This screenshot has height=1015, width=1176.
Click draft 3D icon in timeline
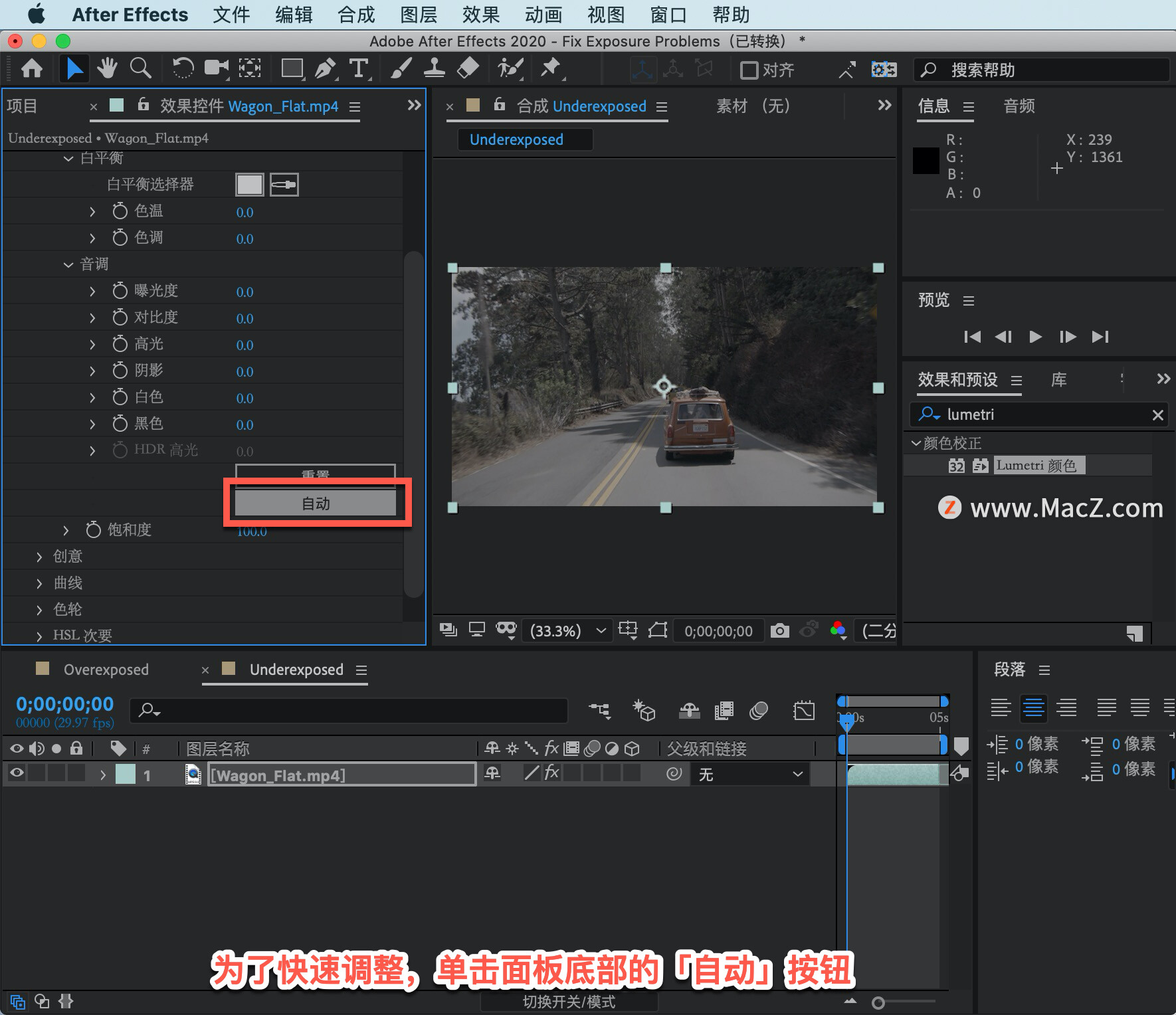pos(644,711)
